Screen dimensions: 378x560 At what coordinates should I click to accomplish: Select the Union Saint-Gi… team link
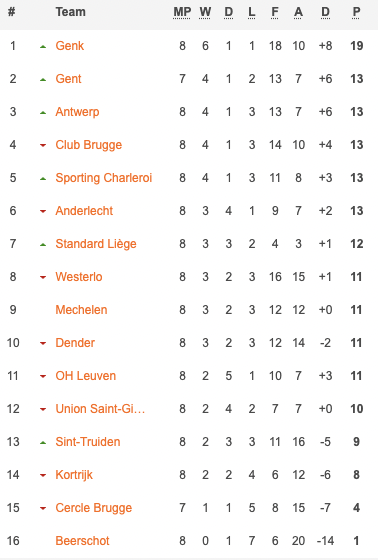pyautogui.click(x=100, y=409)
